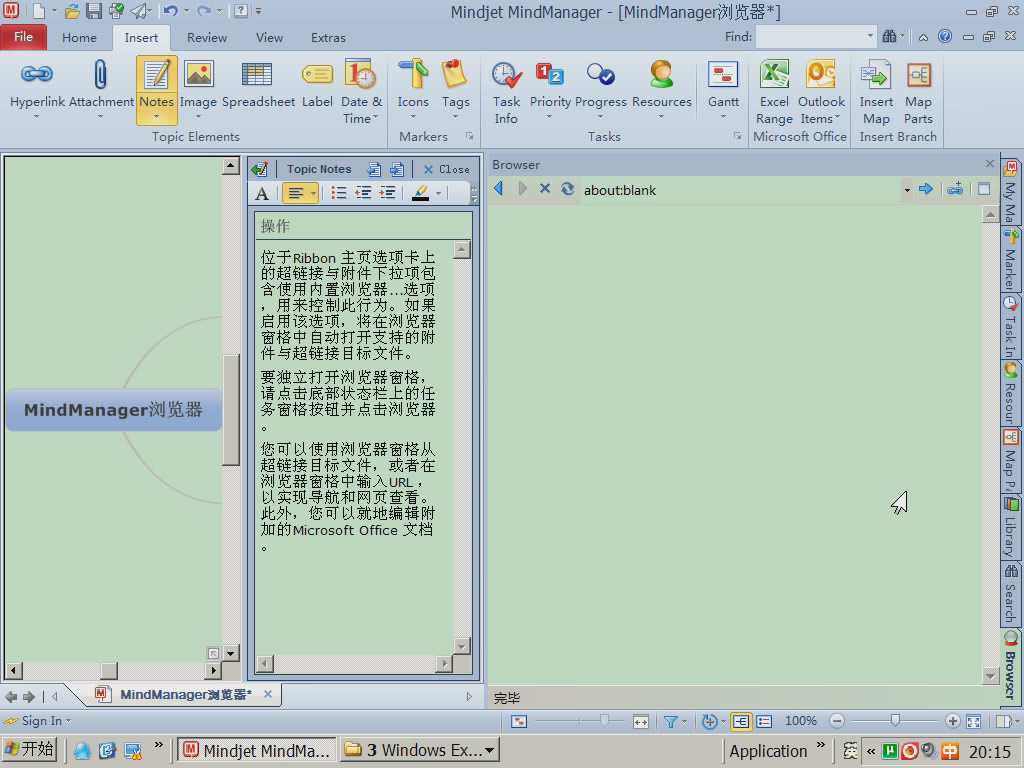1024x768 pixels.
Task: Toggle the Browser task pane tab on right edge
Action: tap(1011, 666)
